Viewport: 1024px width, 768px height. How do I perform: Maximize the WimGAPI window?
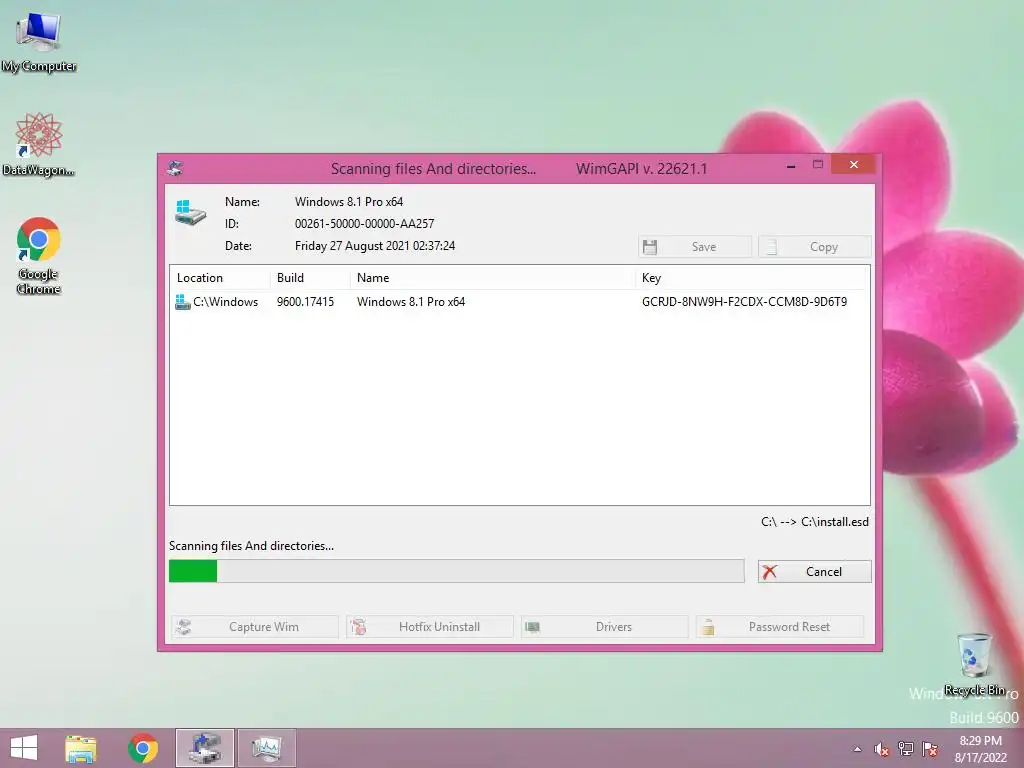(818, 165)
